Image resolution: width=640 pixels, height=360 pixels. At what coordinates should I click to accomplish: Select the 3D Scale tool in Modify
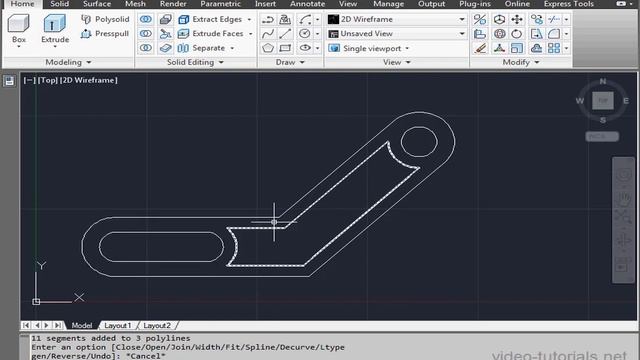pos(499,48)
